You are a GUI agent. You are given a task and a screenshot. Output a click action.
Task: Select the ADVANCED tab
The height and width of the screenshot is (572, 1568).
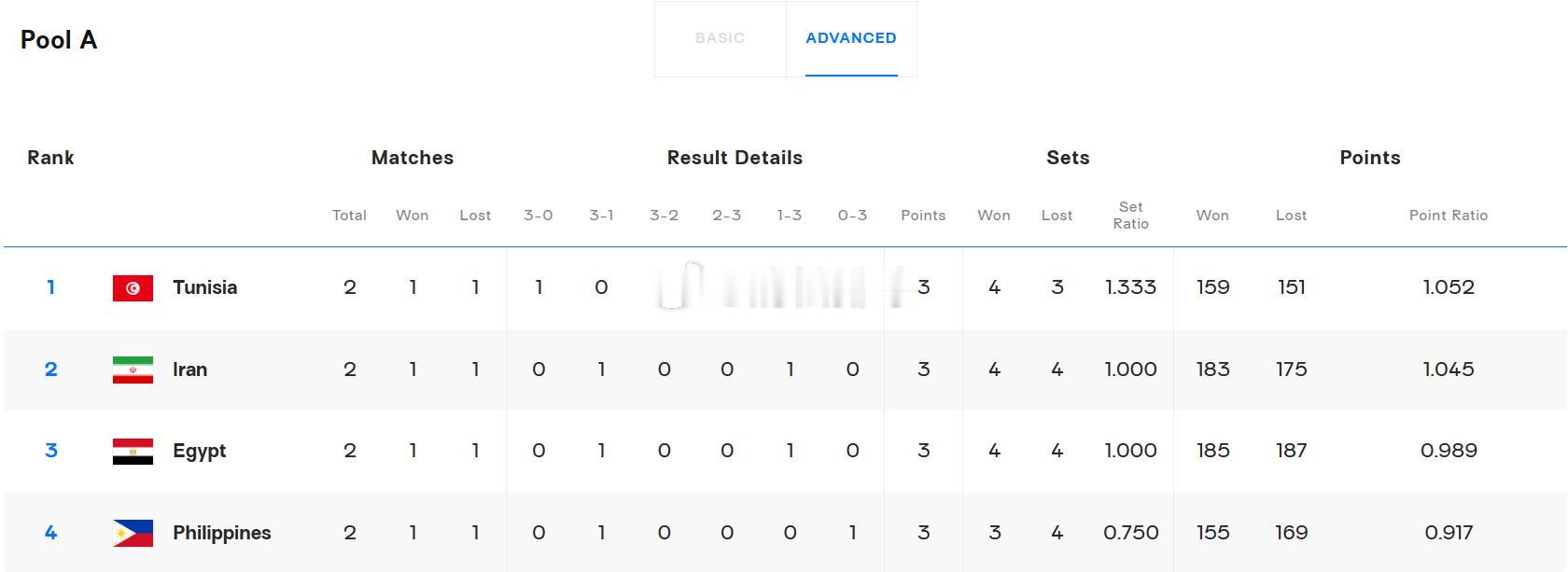click(x=851, y=38)
